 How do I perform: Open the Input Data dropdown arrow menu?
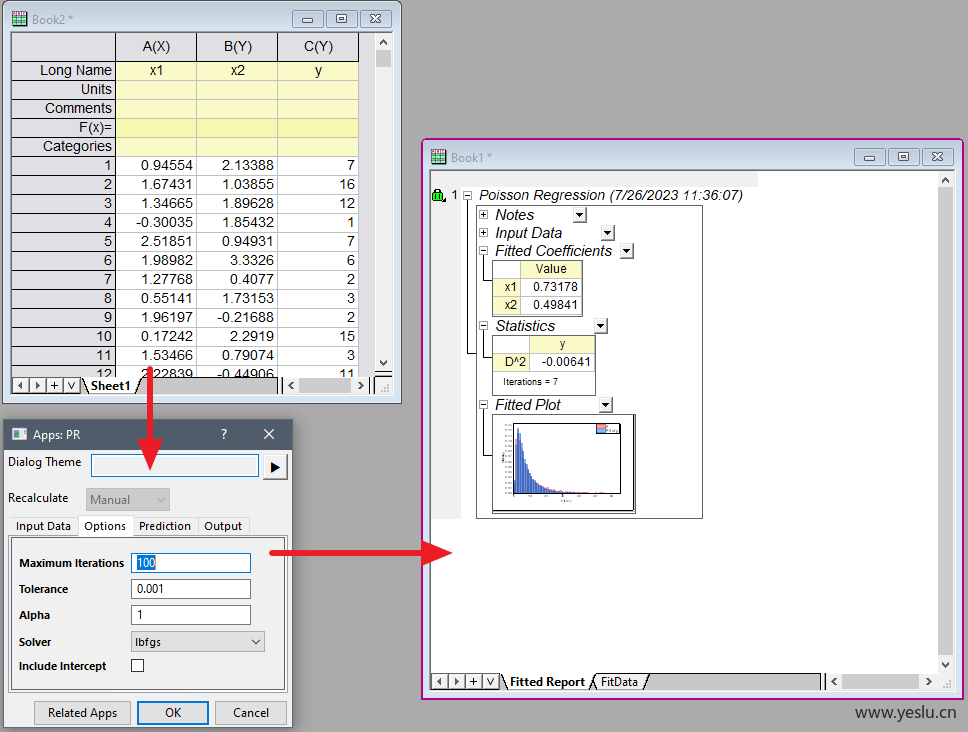[x=607, y=233]
